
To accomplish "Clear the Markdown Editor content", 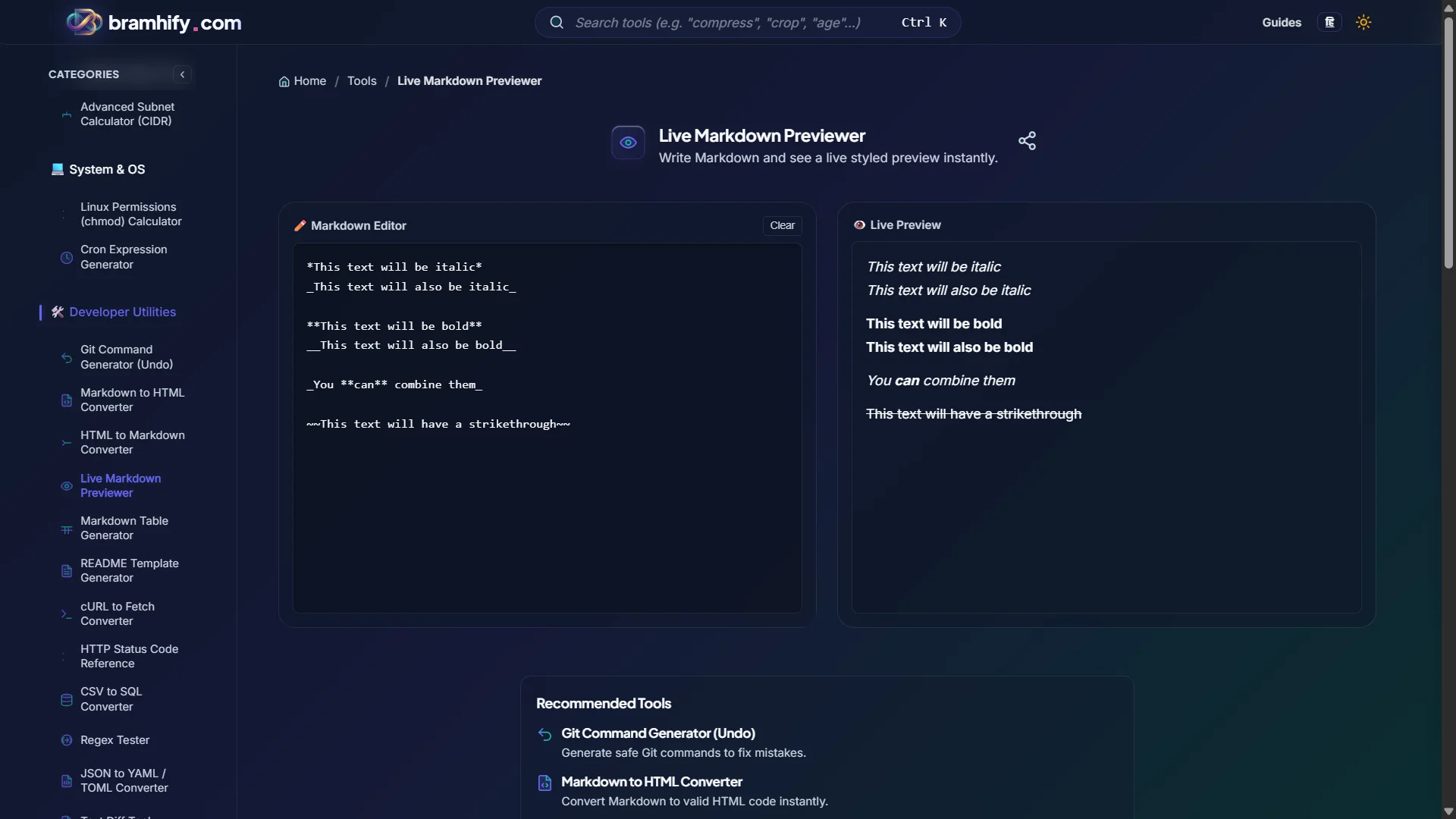I will tap(782, 225).
